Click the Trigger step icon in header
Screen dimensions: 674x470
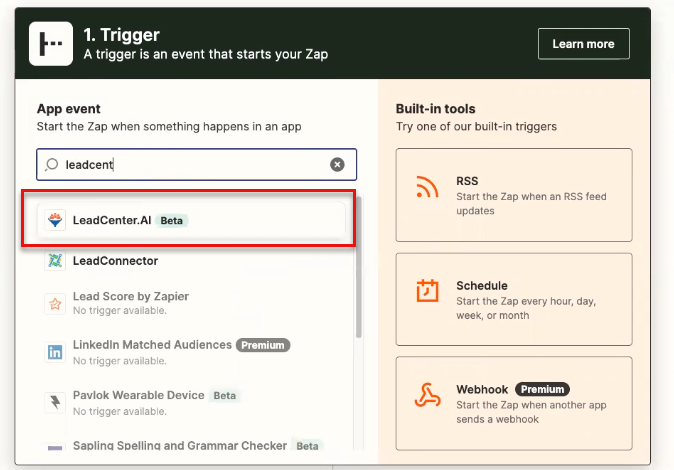(x=51, y=43)
